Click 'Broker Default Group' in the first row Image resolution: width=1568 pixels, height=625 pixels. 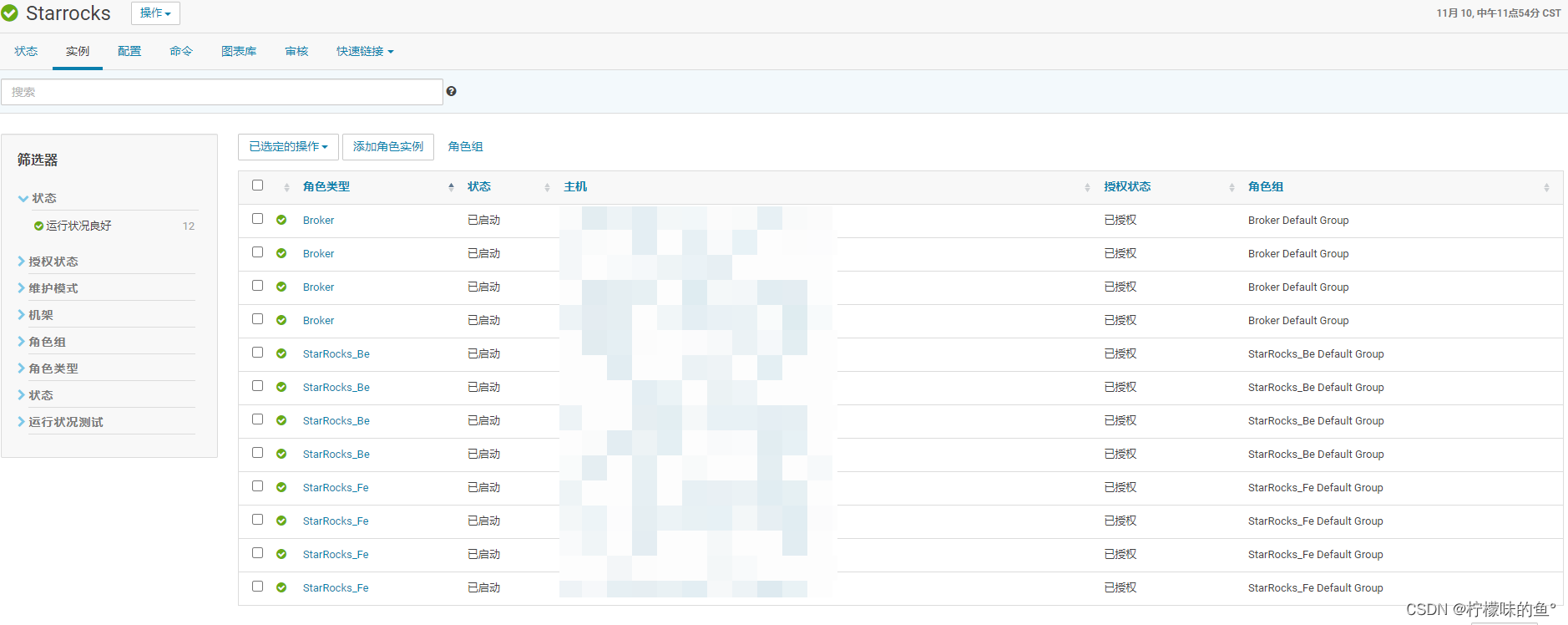(1298, 220)
